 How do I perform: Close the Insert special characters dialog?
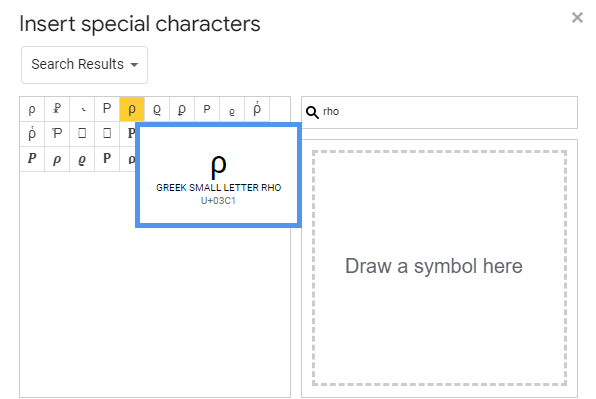click(577, 17)
